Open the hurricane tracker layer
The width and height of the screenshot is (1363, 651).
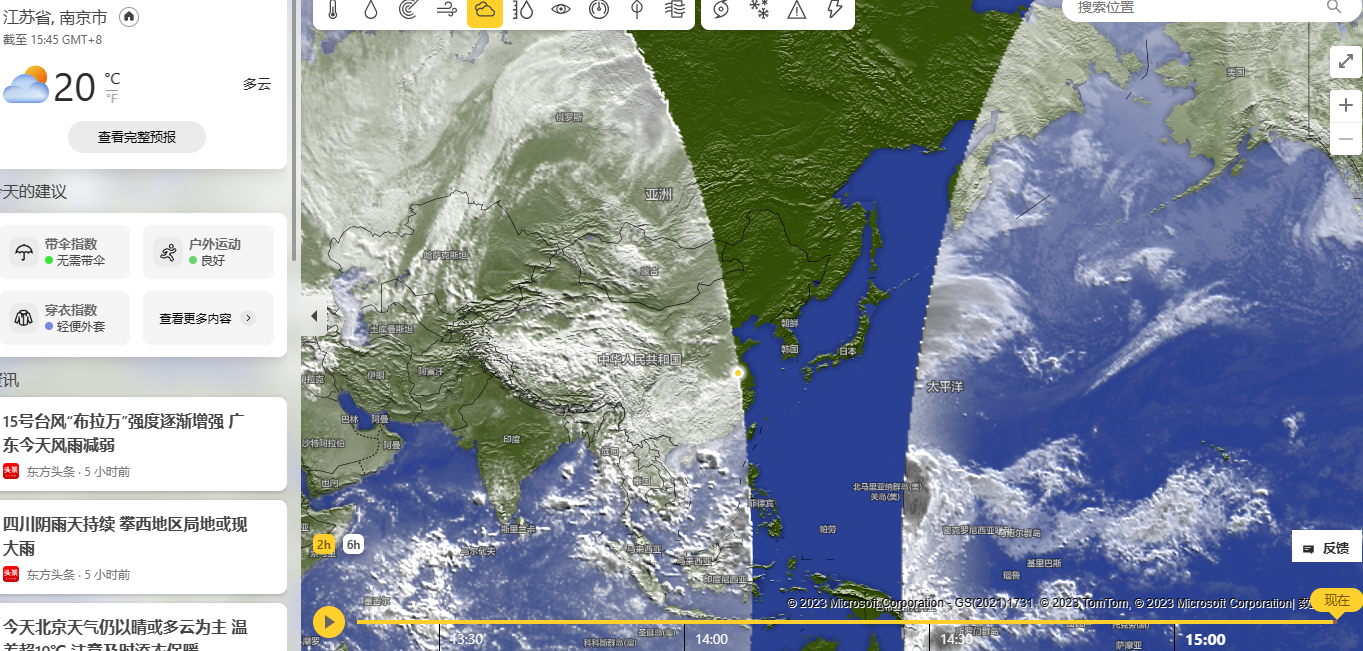click(721, 10)
